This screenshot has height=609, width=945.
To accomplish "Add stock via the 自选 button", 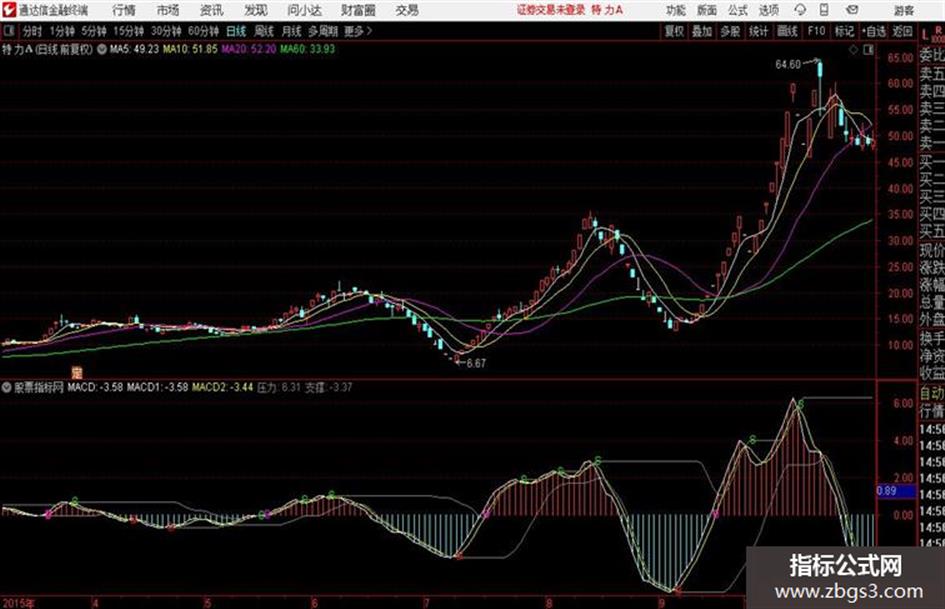I will click(x=874, y=31).
